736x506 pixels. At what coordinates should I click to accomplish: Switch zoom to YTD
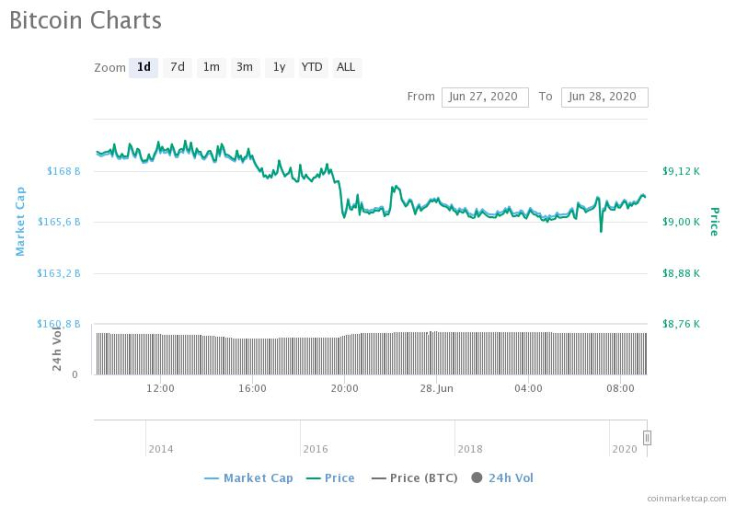coord(312,68)
